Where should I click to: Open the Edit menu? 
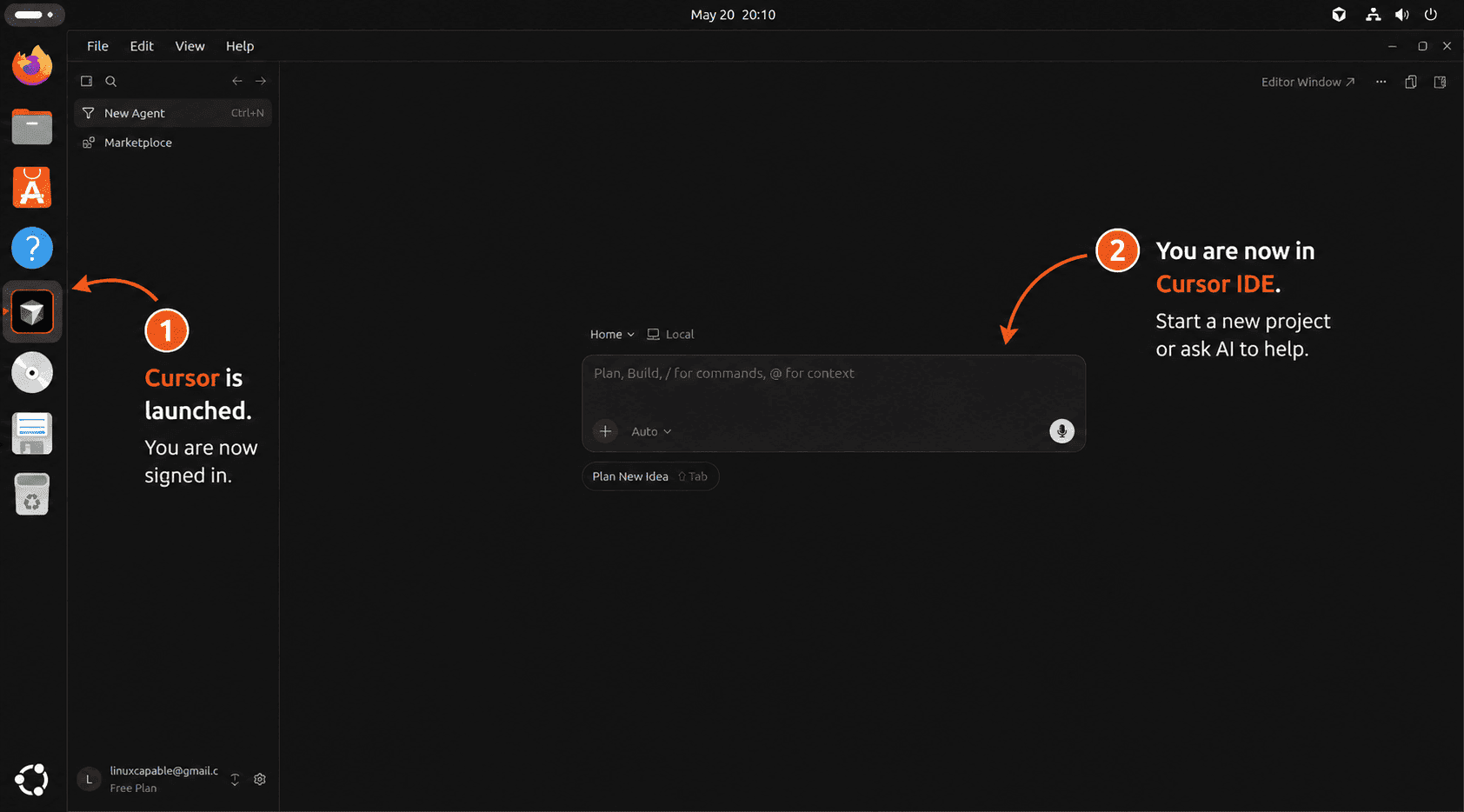[x=142, y=46]
